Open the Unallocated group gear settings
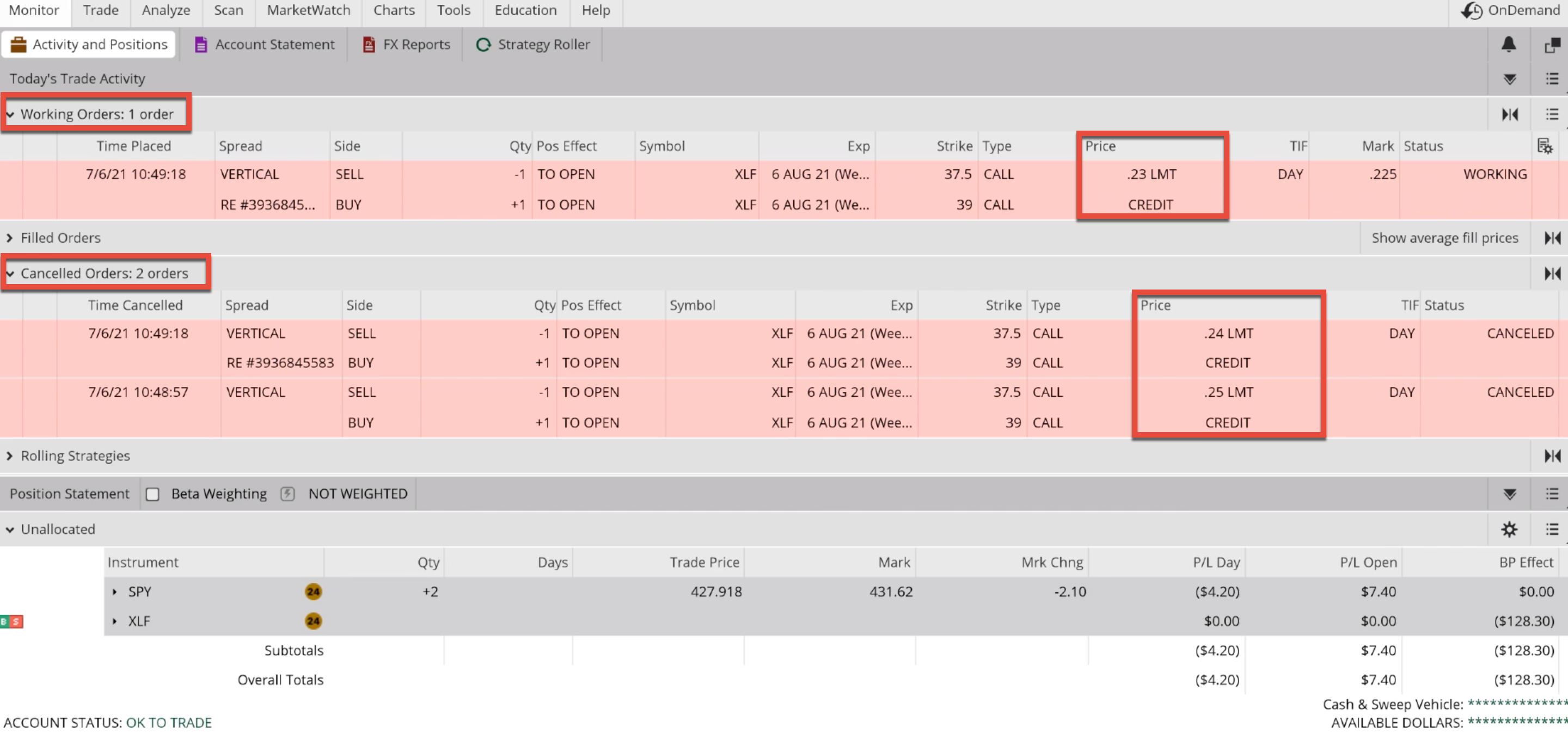Image resolution: width=1568 pixels, height=751 pixels. [1509, 530]
